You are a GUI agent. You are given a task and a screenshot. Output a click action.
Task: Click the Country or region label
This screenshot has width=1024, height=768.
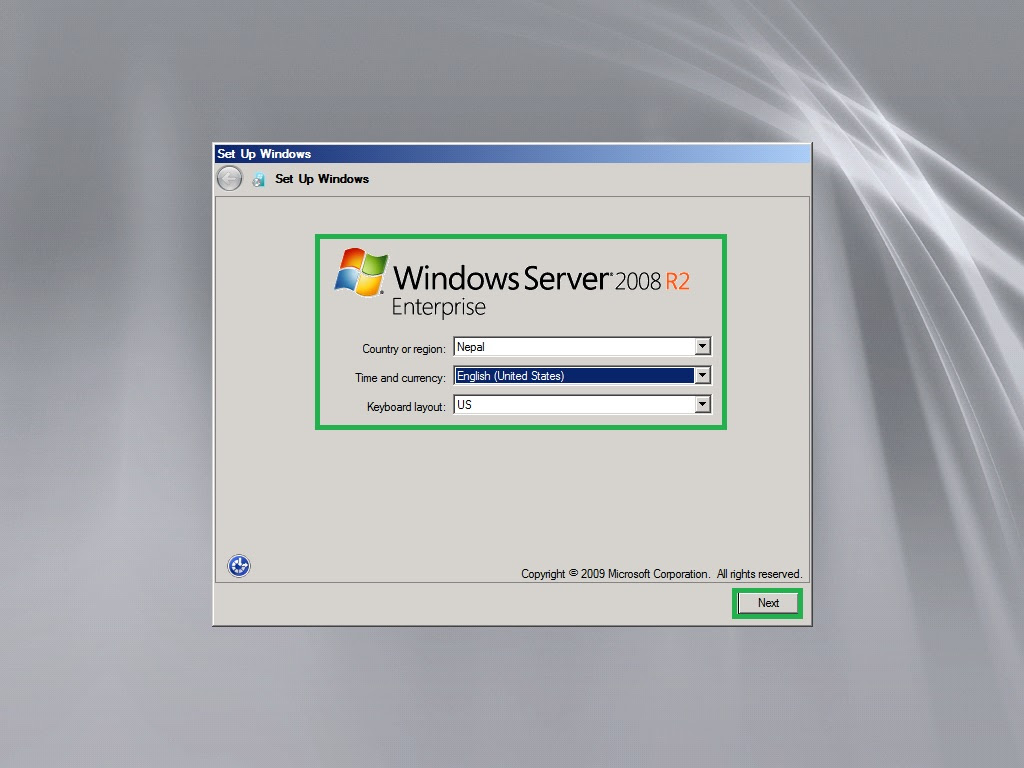(404, 349)
